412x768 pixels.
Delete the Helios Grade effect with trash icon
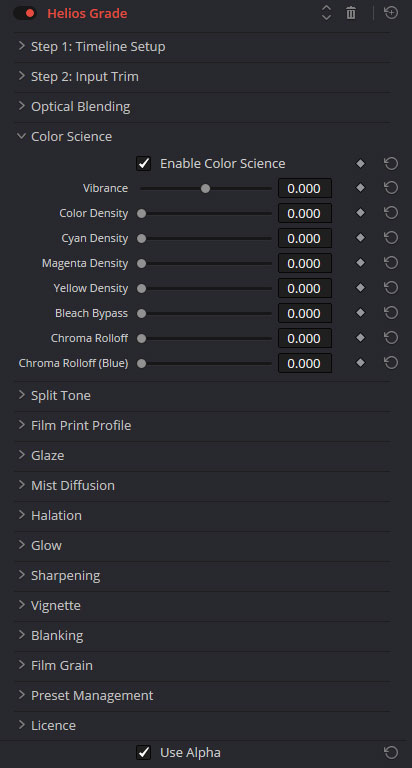351,13
